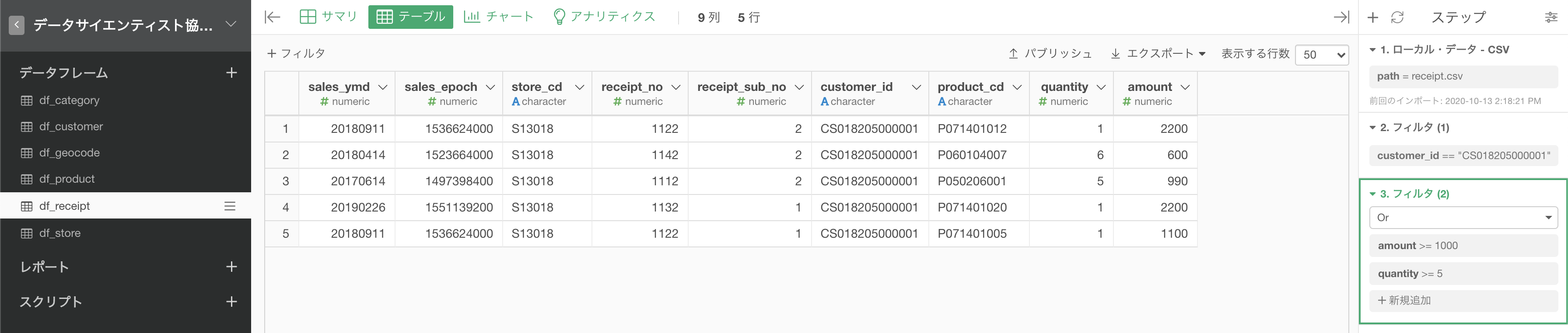Open the Or condition dropdown
1568x333 pixels.
1463,218
